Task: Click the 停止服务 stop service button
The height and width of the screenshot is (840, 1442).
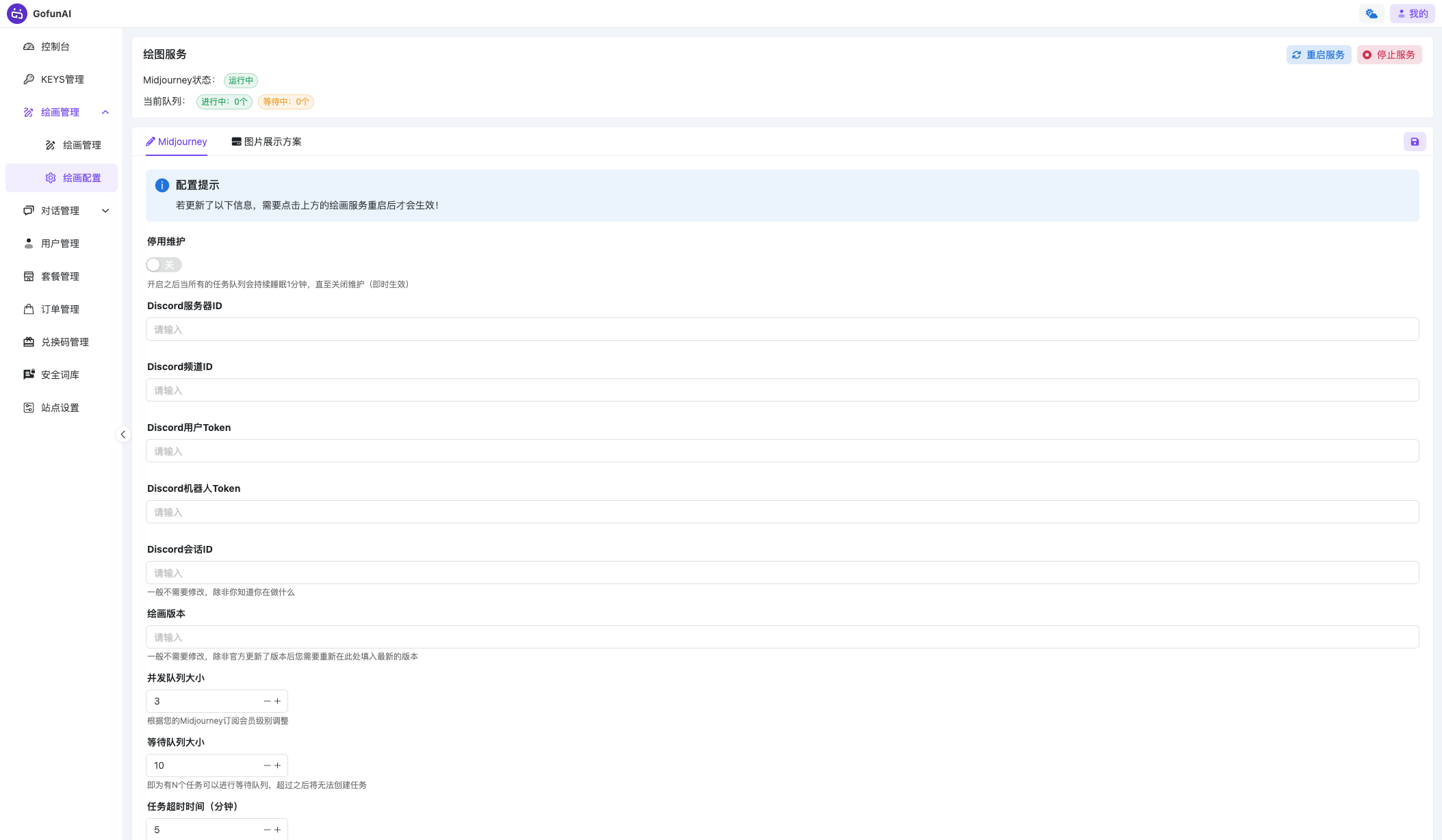Action: click(x=1389, y=54)
